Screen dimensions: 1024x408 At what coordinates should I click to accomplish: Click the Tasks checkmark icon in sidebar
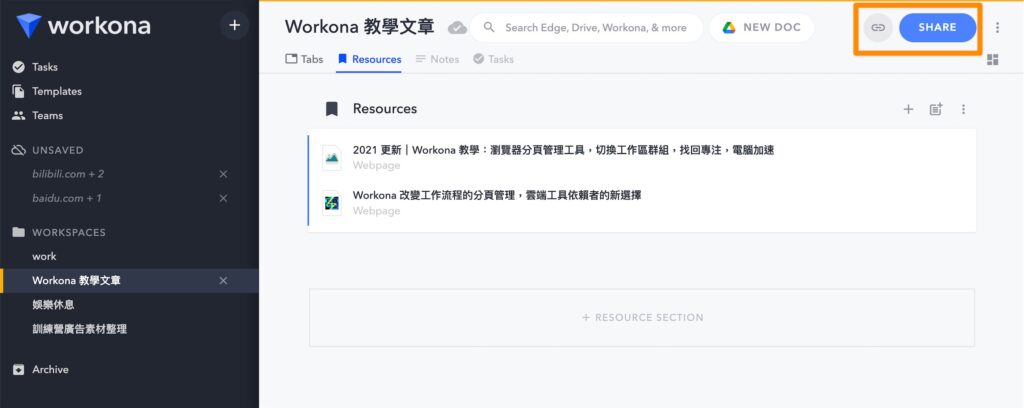pyautogui.click(x=18, y=67)
